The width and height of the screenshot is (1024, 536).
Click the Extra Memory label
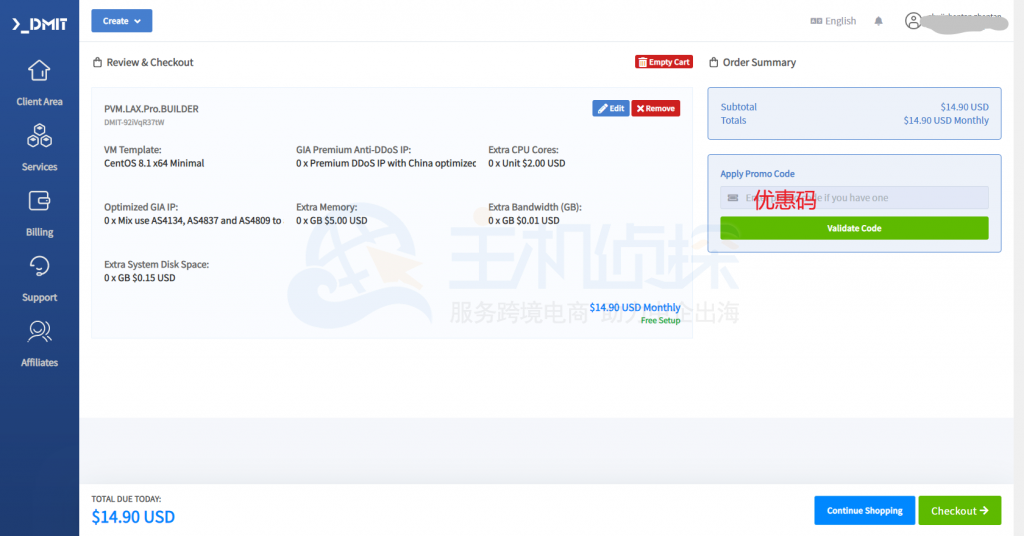click(327, 208)
